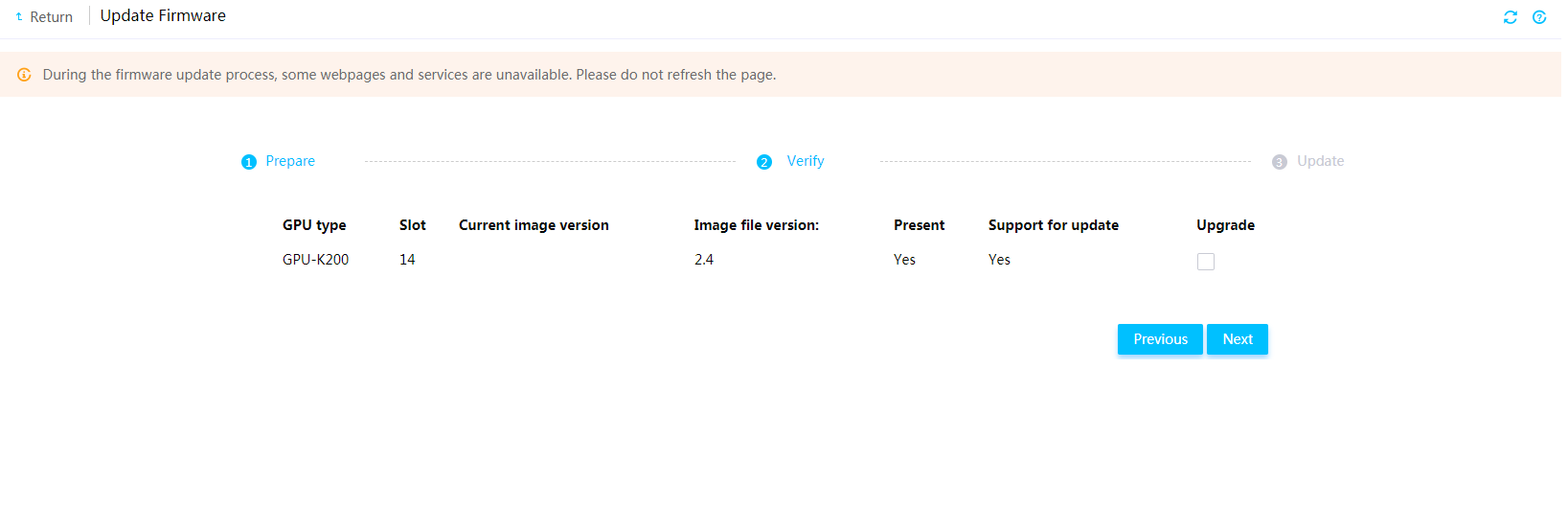
Task: Click the Previous button
Action: (1160, 339)
